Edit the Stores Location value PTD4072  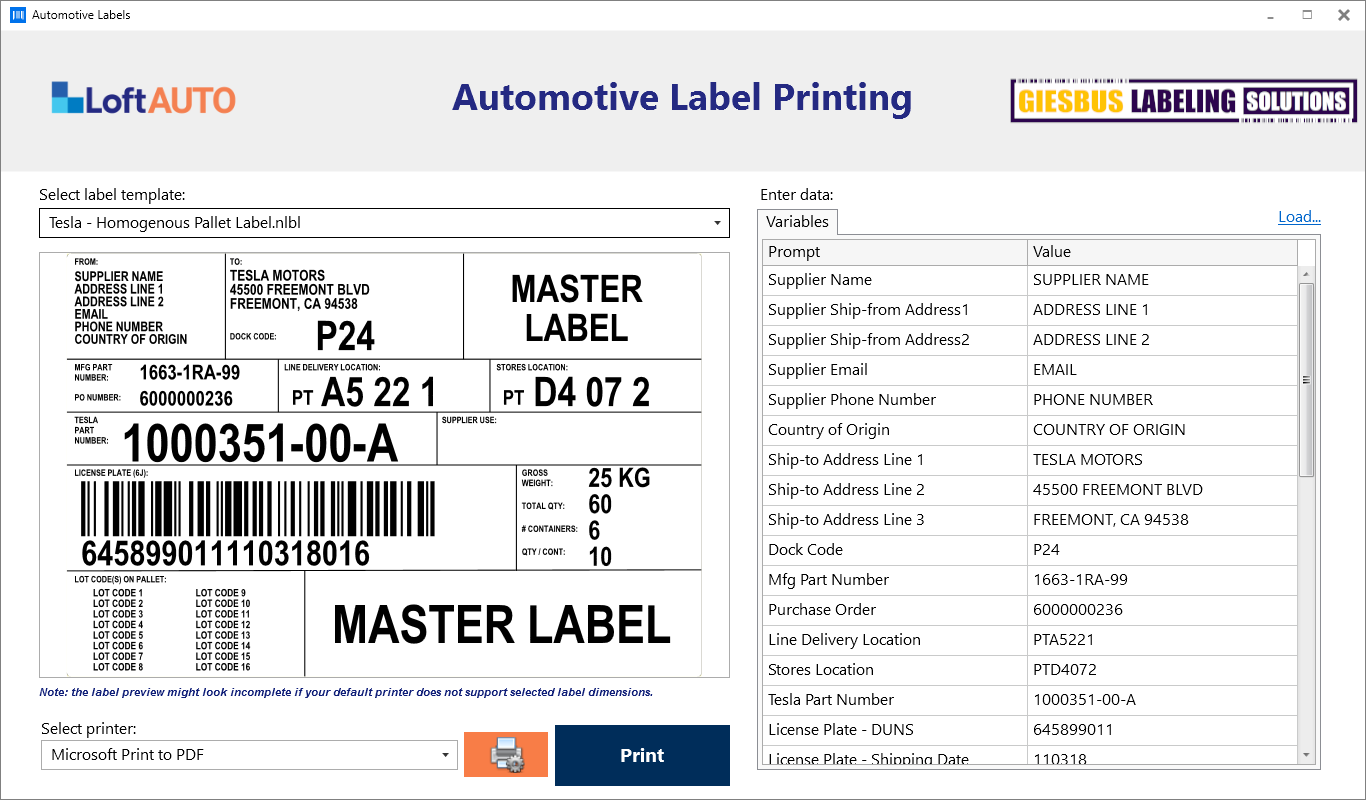[1163, 670]
